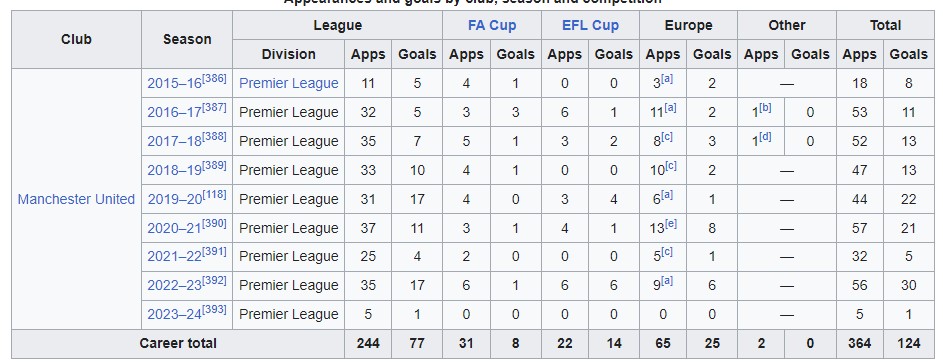This screenshot has height=364, width=943.
Task: Open the Manchester United club link
Action: pos(76,199)
